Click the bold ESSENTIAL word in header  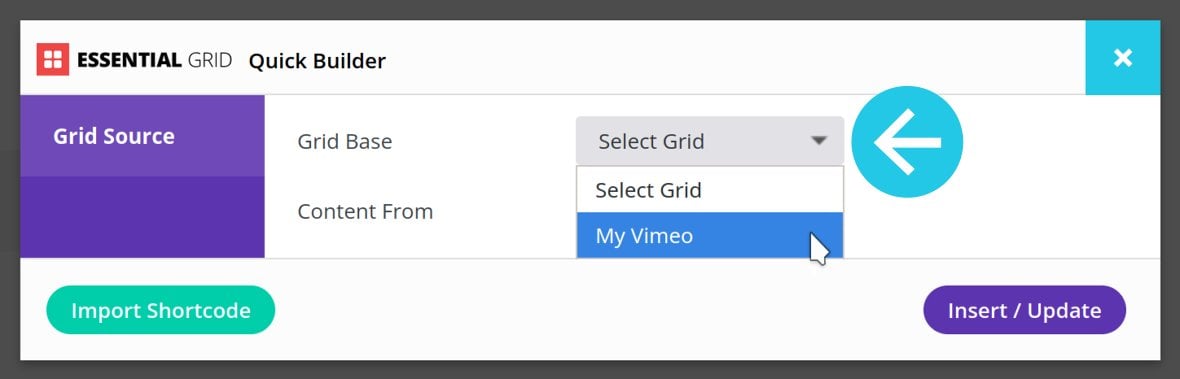click(129, 60)
